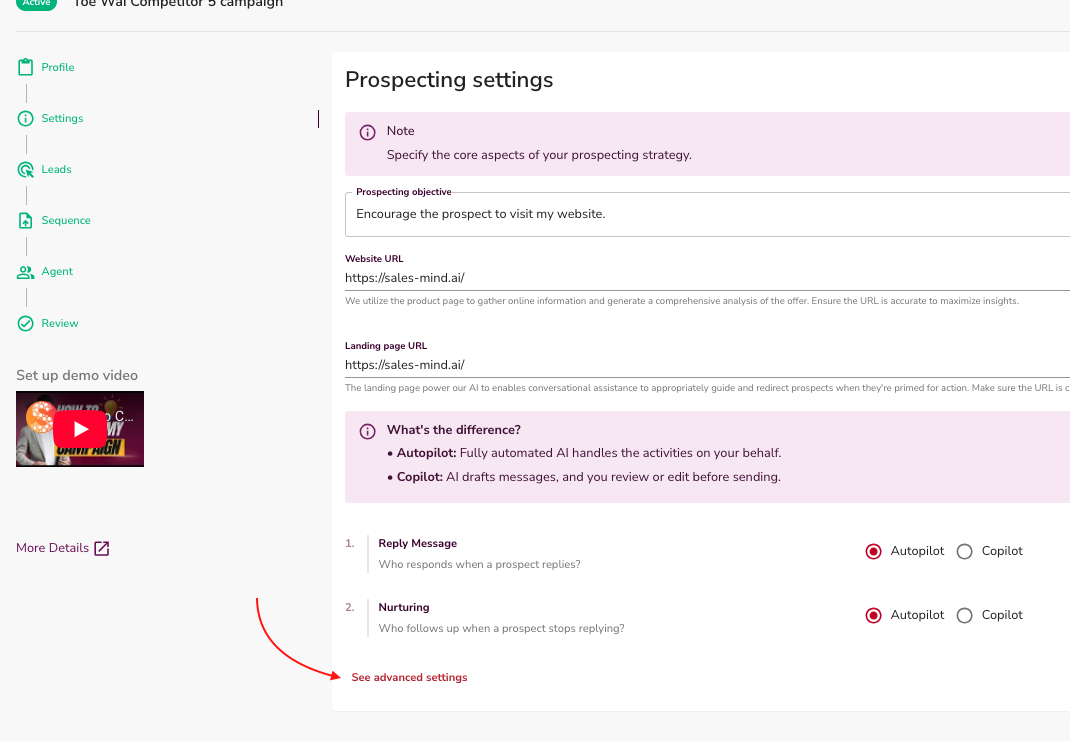Click the info icon in the Note banner
Screen dimensions: 1070x741
367,132
